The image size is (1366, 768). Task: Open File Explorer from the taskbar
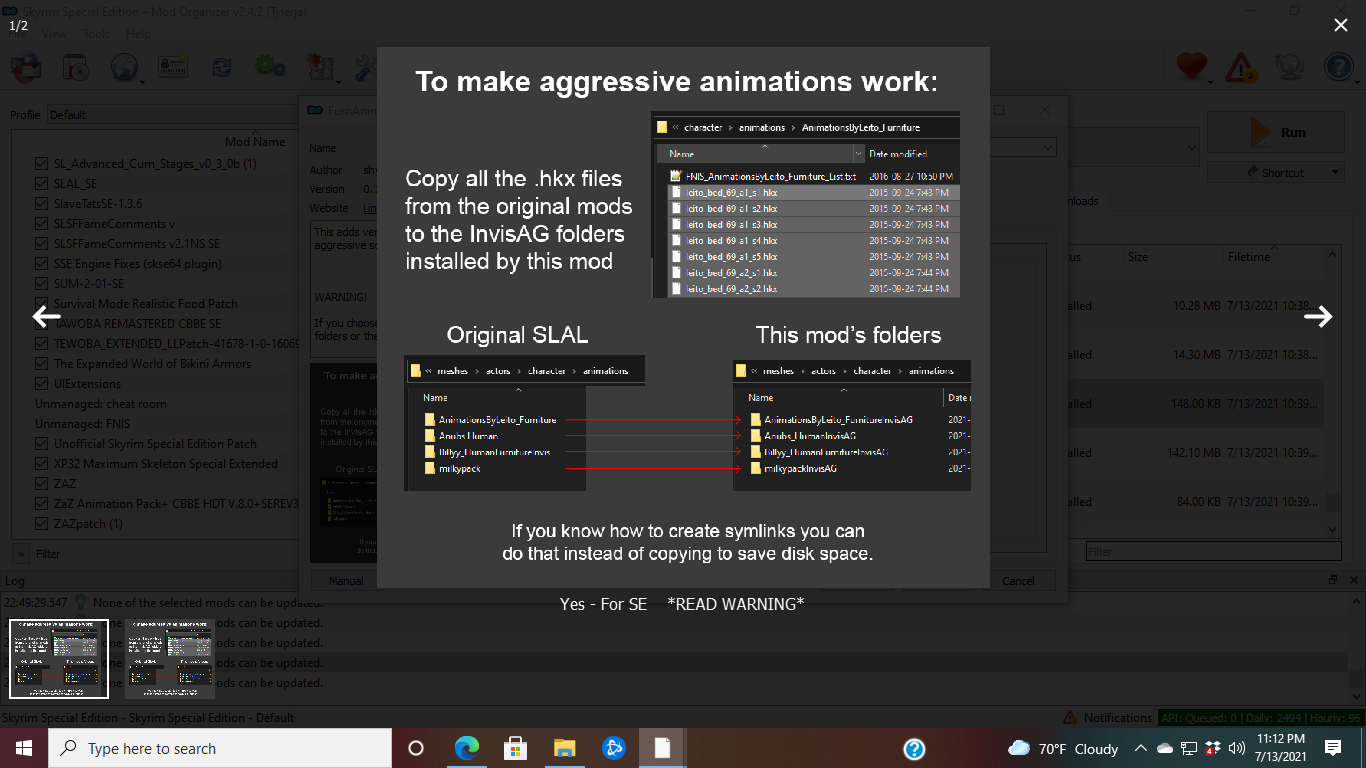click(564, 748)
